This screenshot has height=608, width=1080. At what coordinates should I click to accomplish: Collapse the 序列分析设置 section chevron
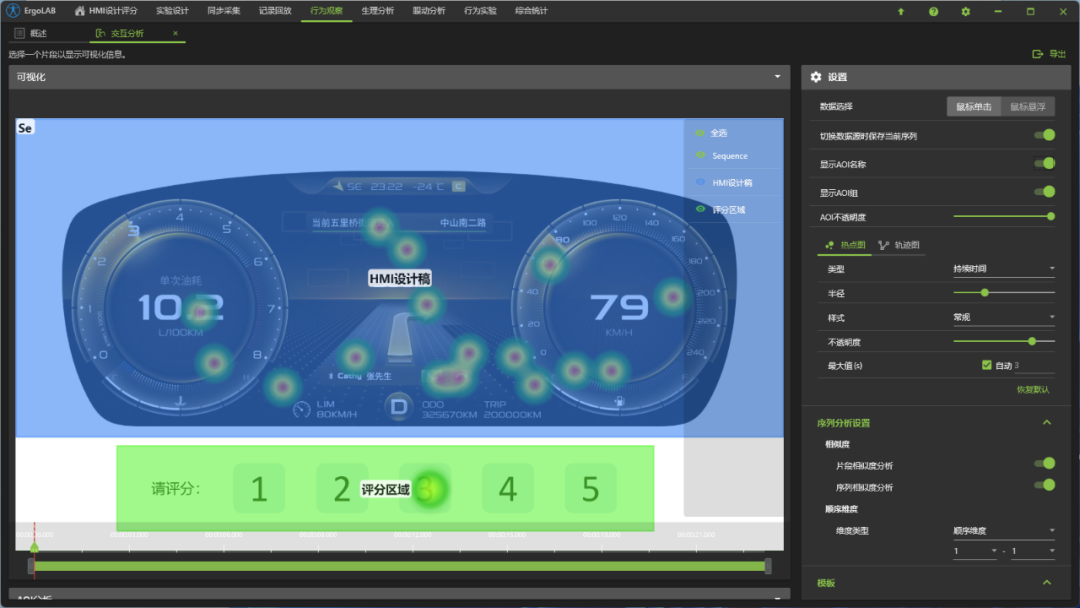tap(1047, 422)
